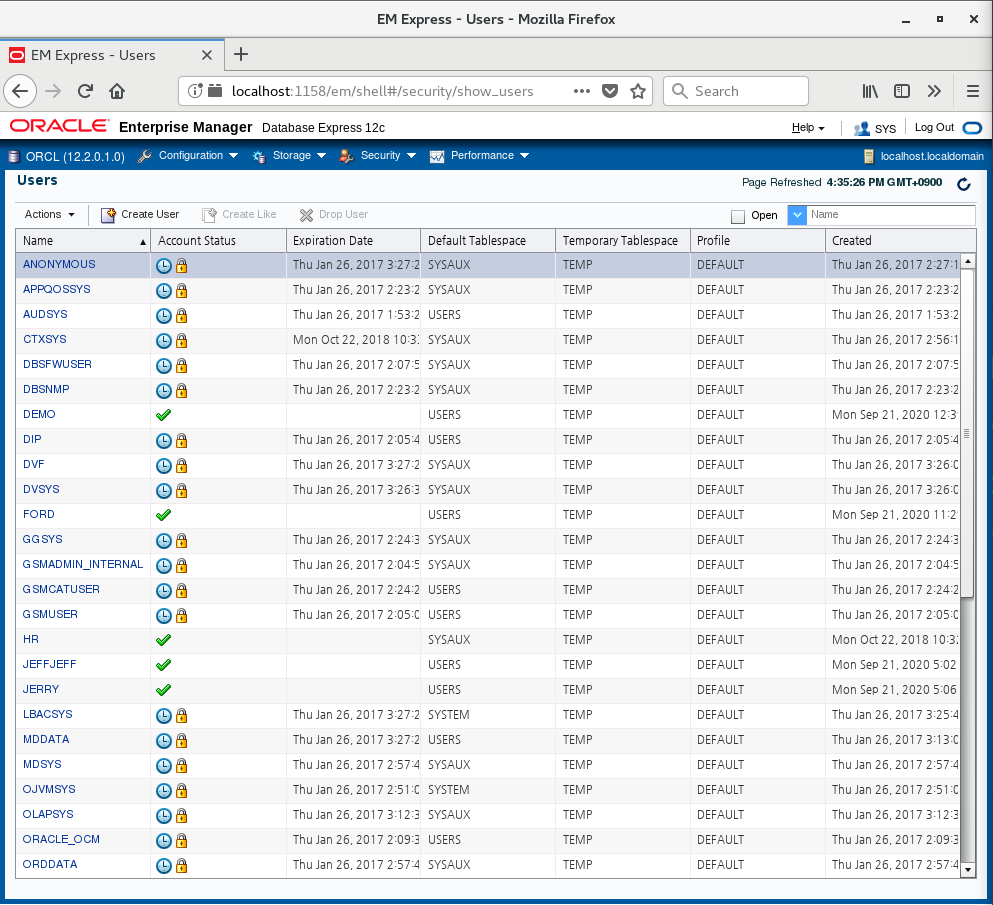Click the clock icon in the ANONYMOUS row

click(164, 266)
